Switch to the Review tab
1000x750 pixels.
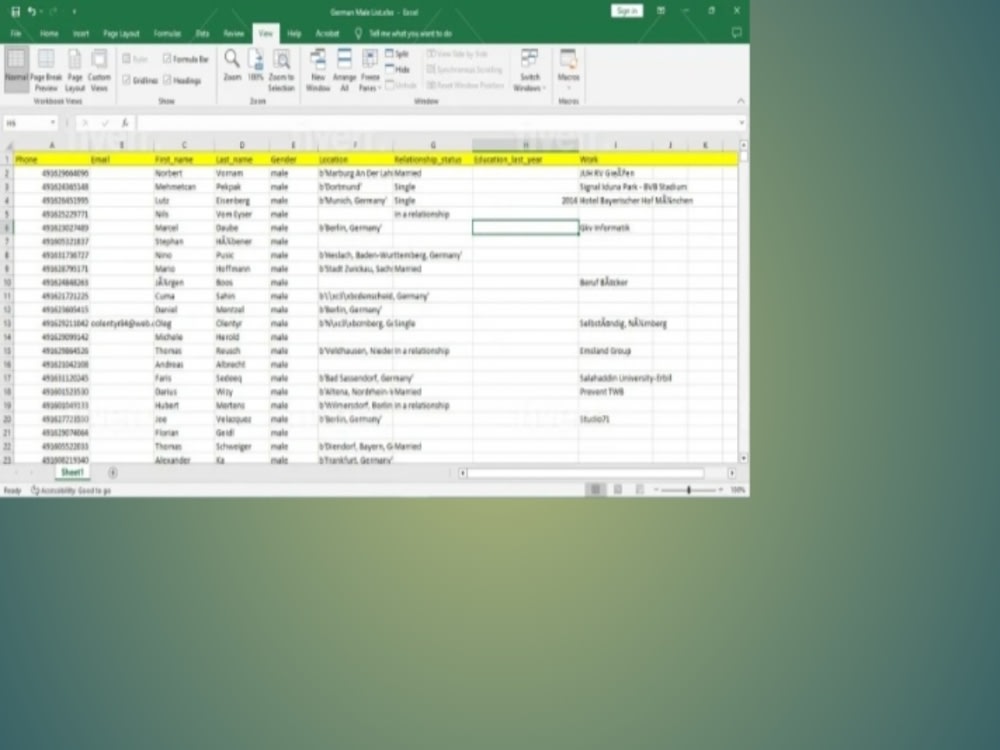[x=233, y=33]
